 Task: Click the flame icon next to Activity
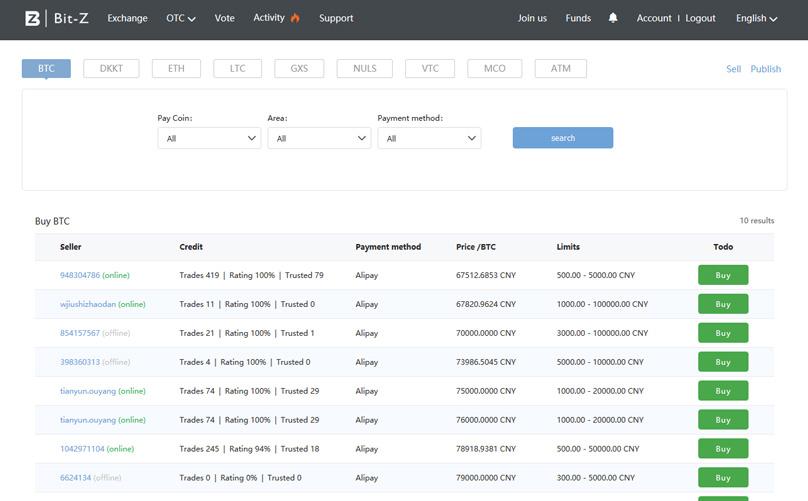(295, 18)
